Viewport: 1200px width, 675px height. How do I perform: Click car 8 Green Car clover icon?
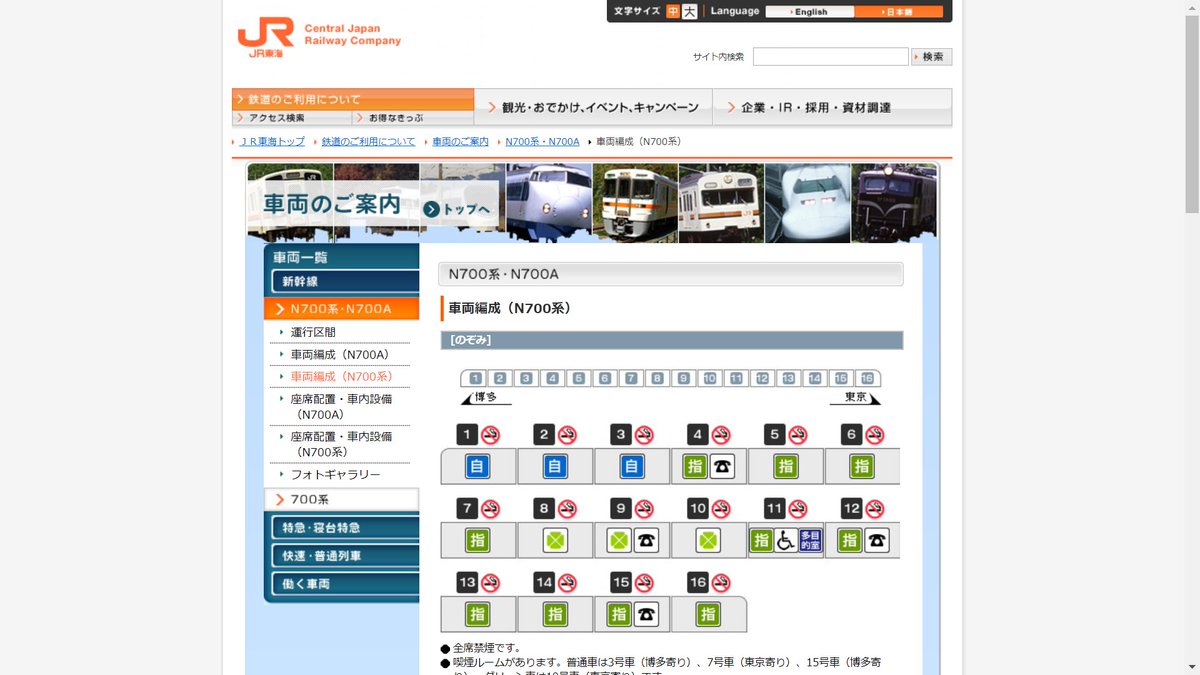555,540
